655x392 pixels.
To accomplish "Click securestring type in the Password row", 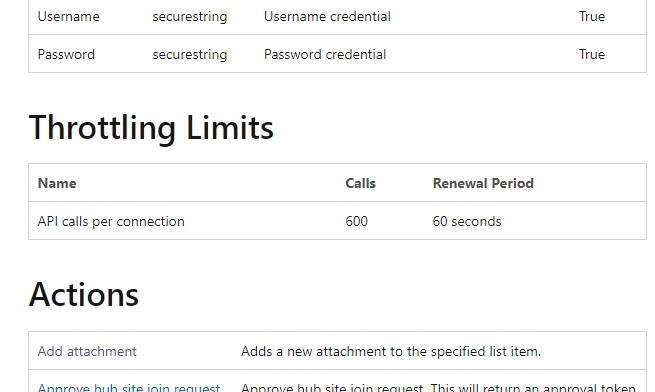I will 190,55.
